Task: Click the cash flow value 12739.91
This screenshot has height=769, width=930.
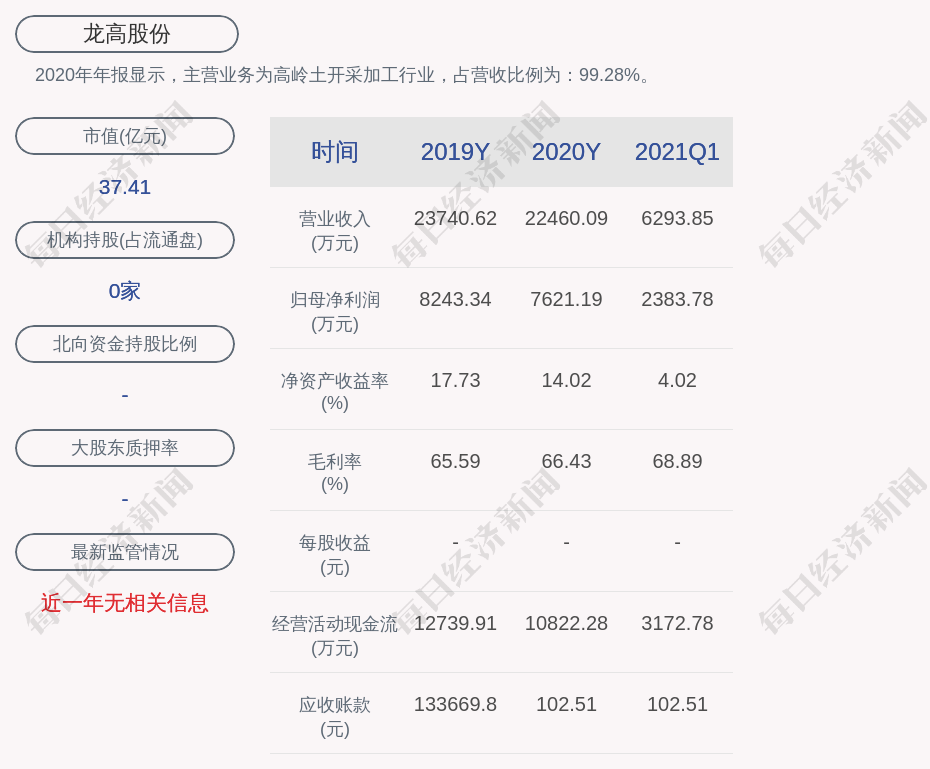Action: coord(455,623)
